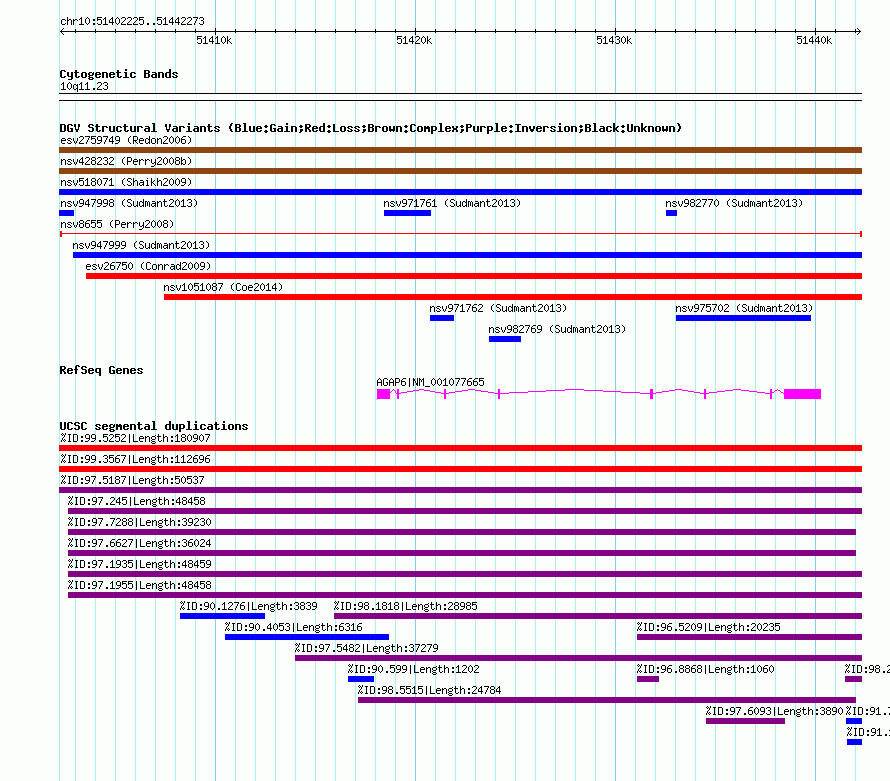Click the 51430k ruler tick label

tap(614, 40)
